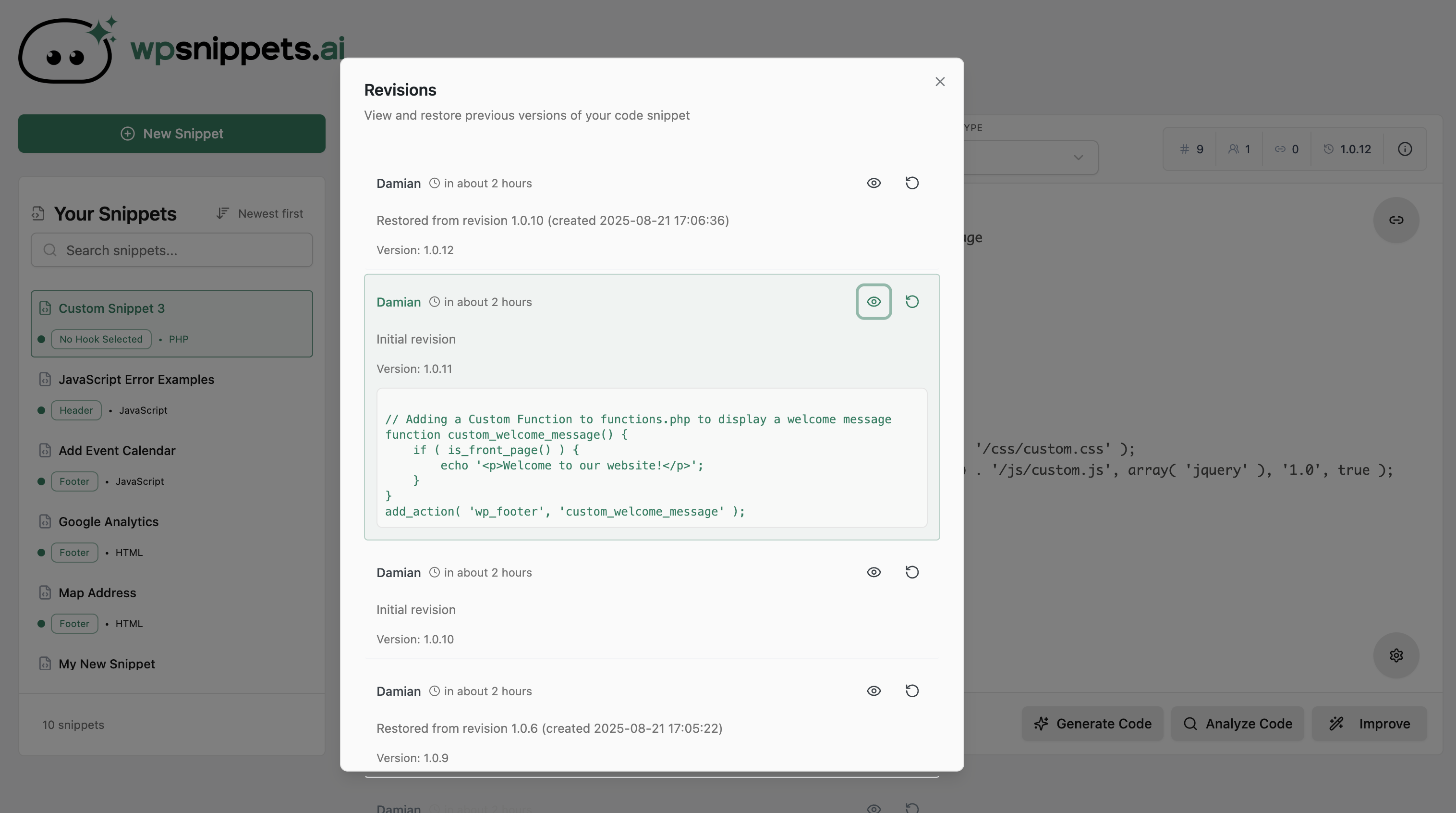The width and height of the screenshot is (1456, 813).
Task: Show code preview for revision 1.0.10
Action: (x=873, y=572)
